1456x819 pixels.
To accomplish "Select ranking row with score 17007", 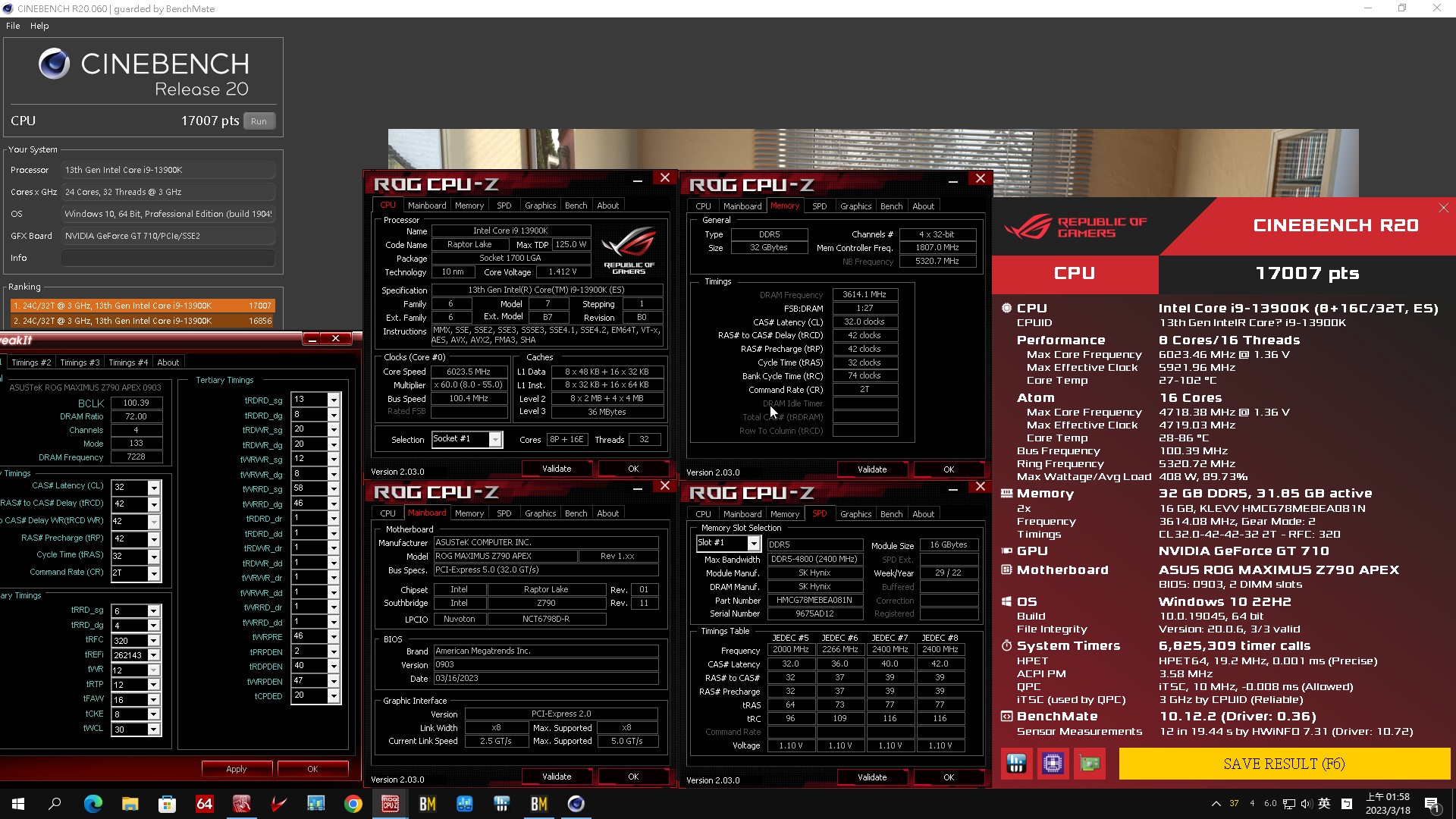I will pos(142,306).
